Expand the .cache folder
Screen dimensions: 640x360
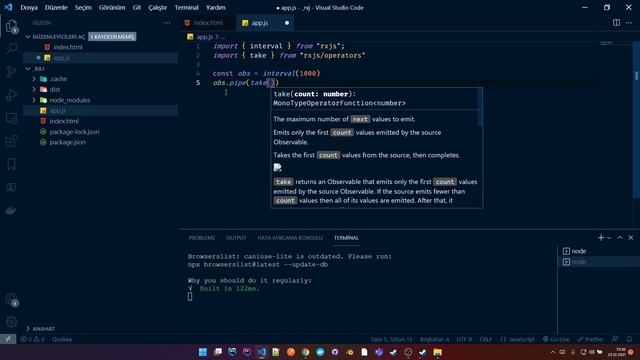[34, 79]
